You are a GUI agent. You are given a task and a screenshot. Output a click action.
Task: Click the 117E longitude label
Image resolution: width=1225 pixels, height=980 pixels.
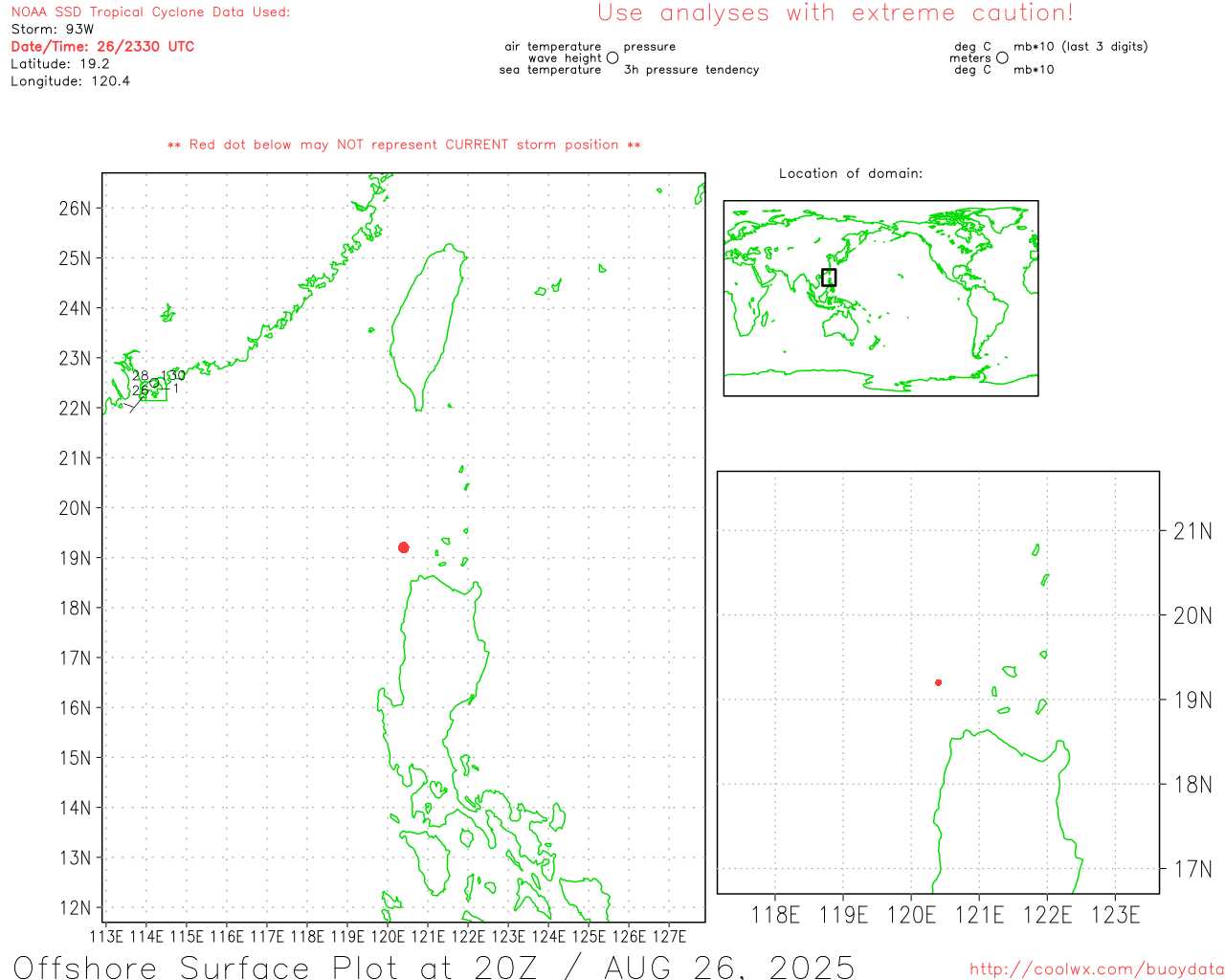coord(267,937)
